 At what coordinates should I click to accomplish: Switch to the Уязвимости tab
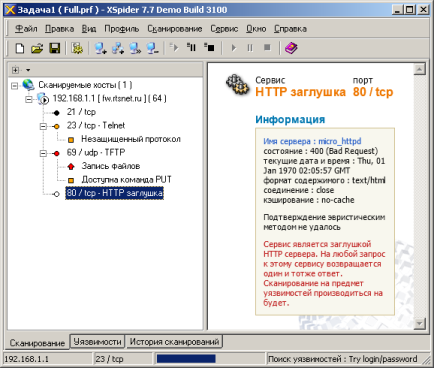coord(97,342)
